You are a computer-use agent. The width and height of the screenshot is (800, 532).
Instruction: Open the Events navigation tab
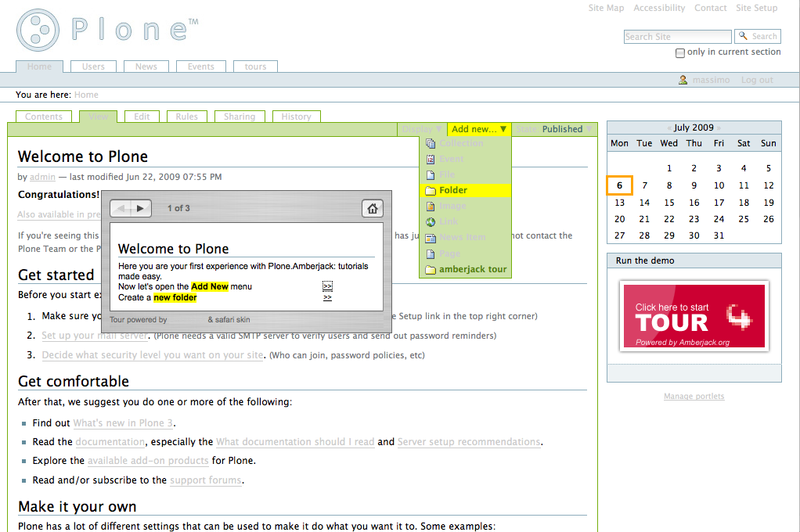pyautogui.click(x=201, y=67)
